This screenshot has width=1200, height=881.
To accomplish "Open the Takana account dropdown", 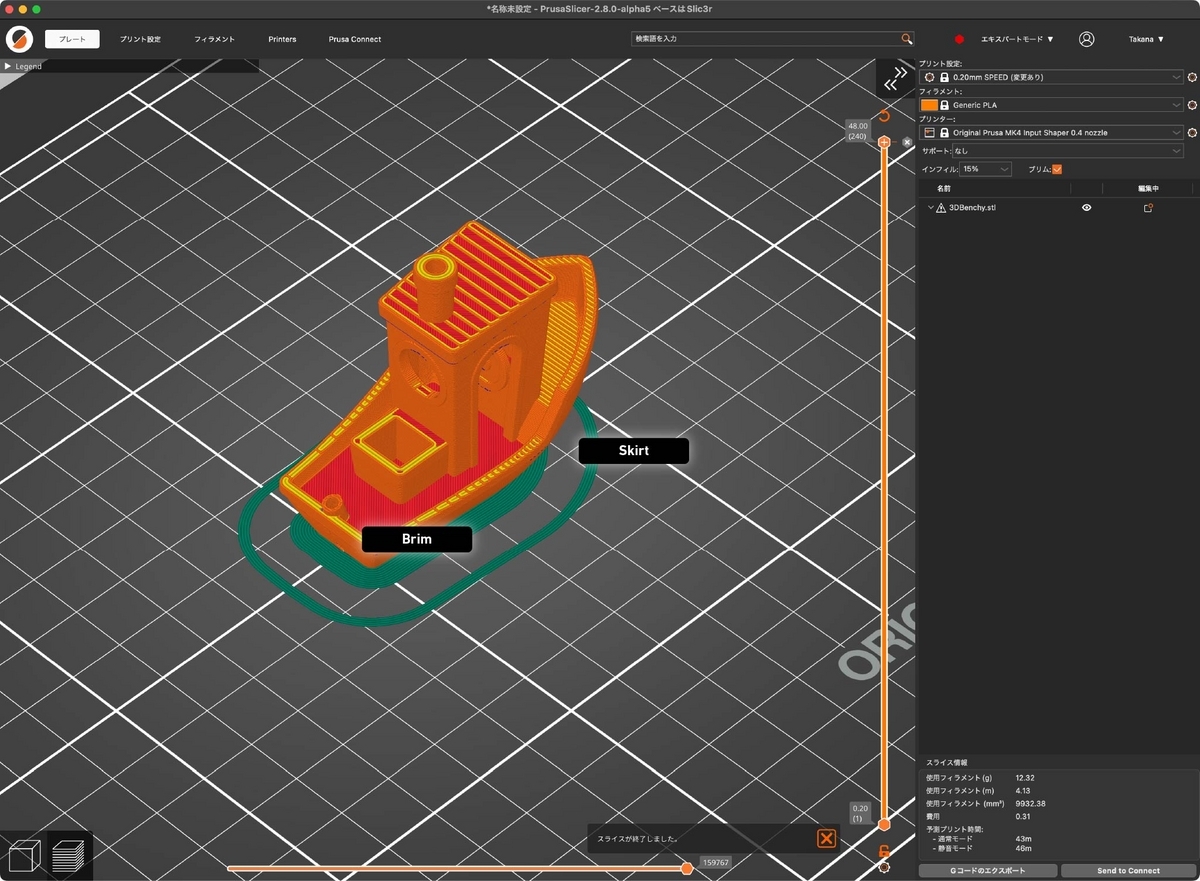I will [x=1146, y=39].
